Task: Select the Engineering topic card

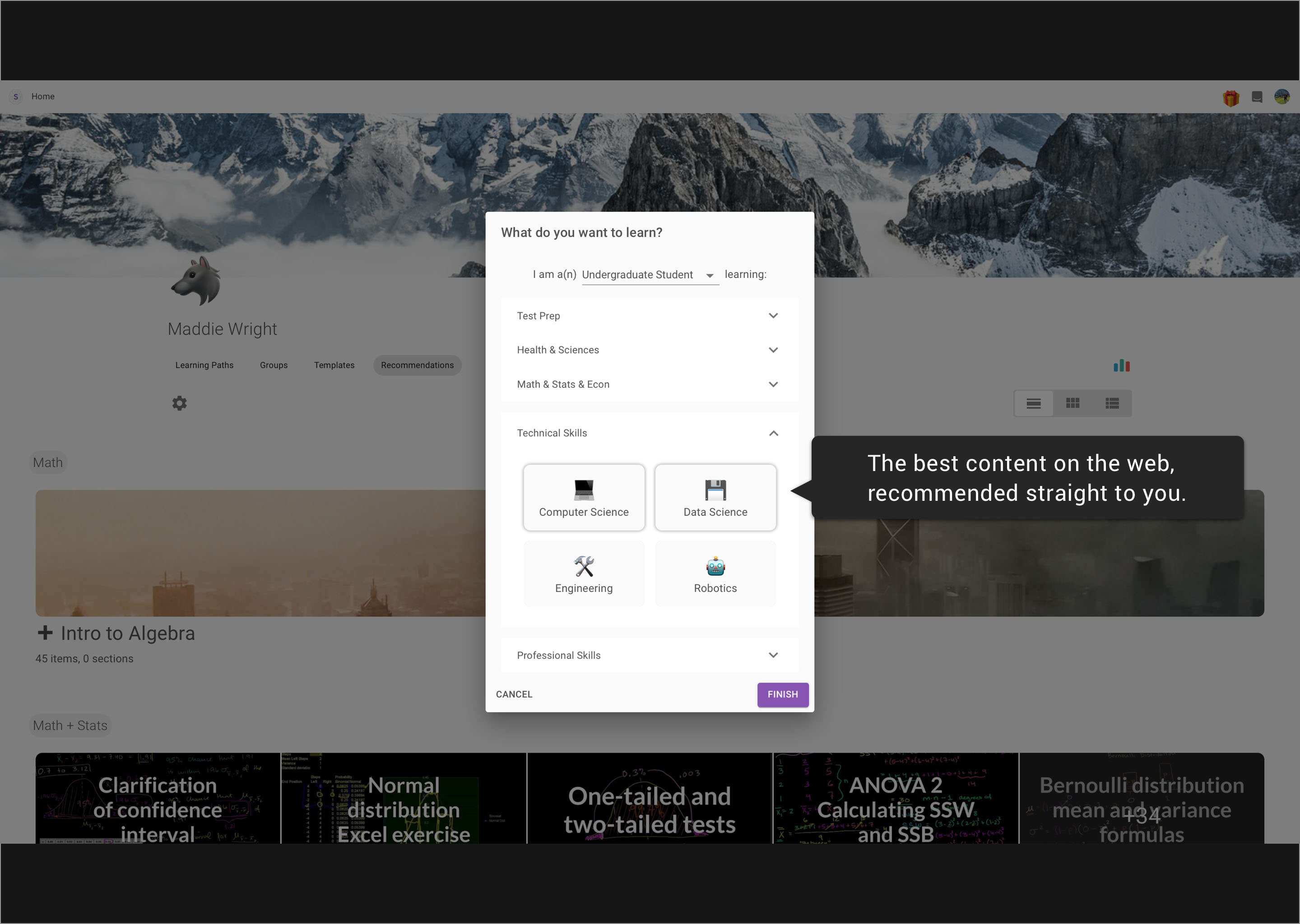Action: 583,574
